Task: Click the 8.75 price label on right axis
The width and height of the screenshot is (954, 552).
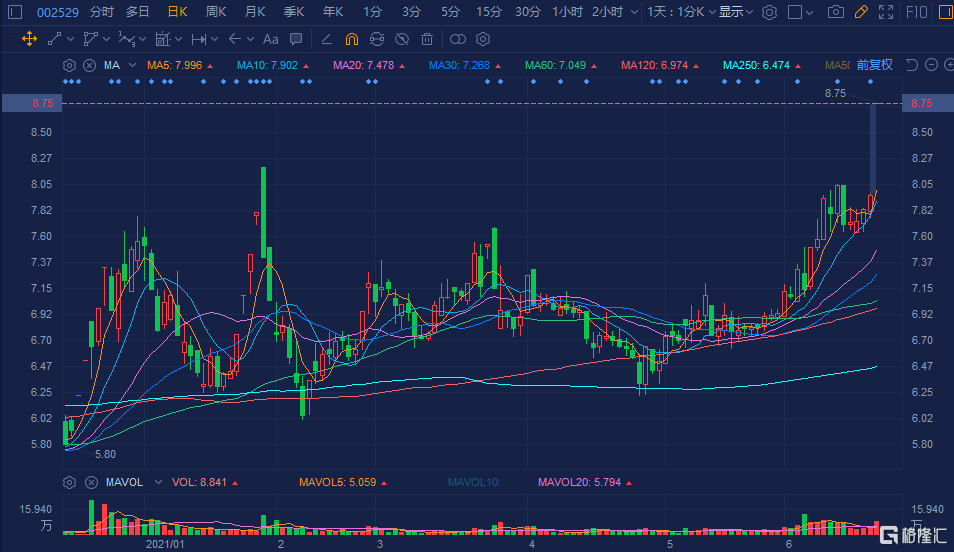Action: click(x=922, y=103)
